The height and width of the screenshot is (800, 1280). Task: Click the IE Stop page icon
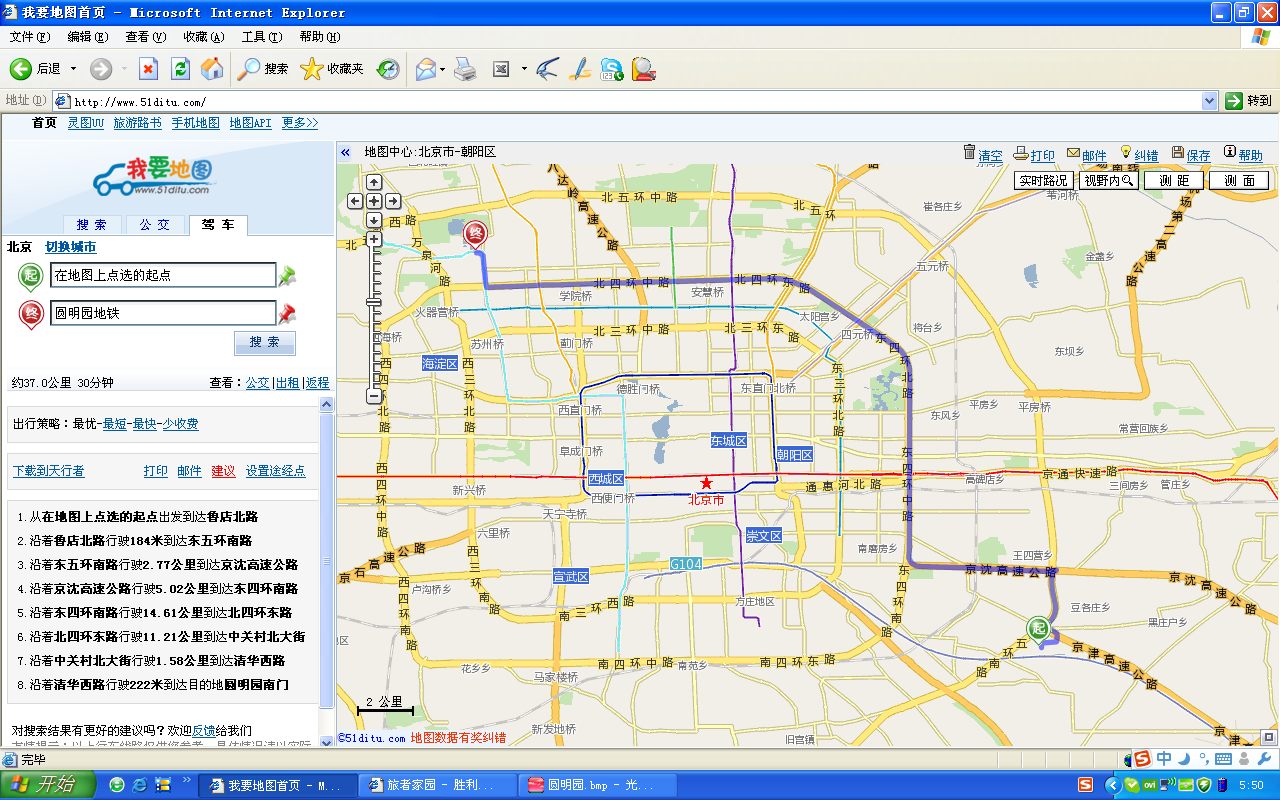pyautogui.click(x=148, y=69)
